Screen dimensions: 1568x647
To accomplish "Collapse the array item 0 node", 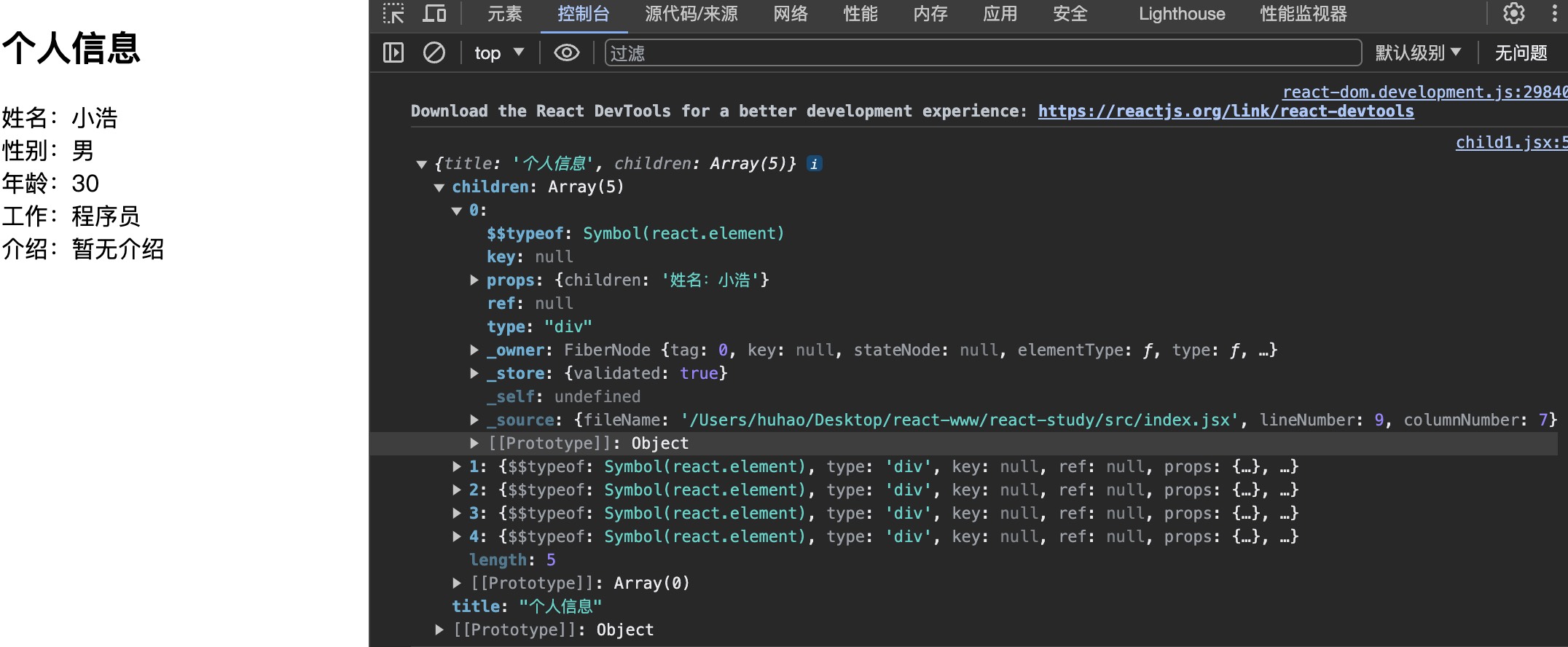I will [457, 211].
